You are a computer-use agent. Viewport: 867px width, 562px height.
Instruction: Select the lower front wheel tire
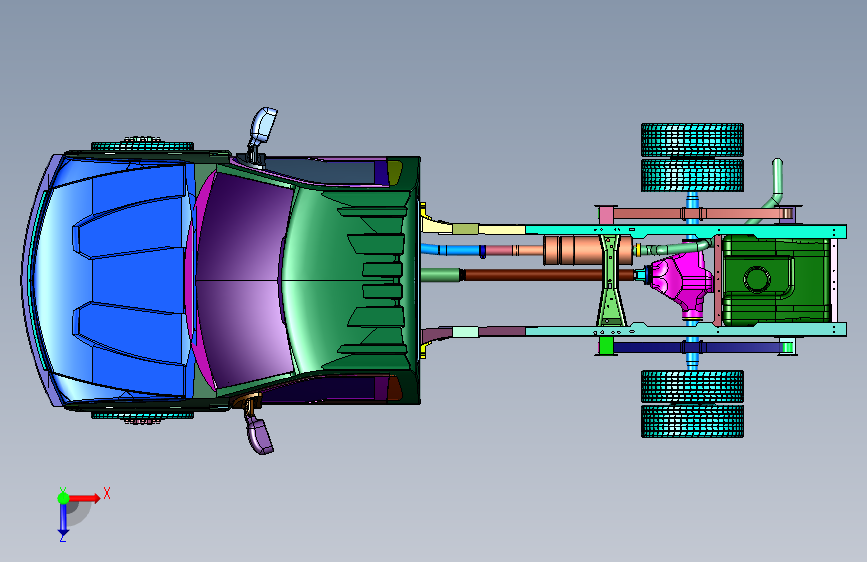click(x=142, y=416)
